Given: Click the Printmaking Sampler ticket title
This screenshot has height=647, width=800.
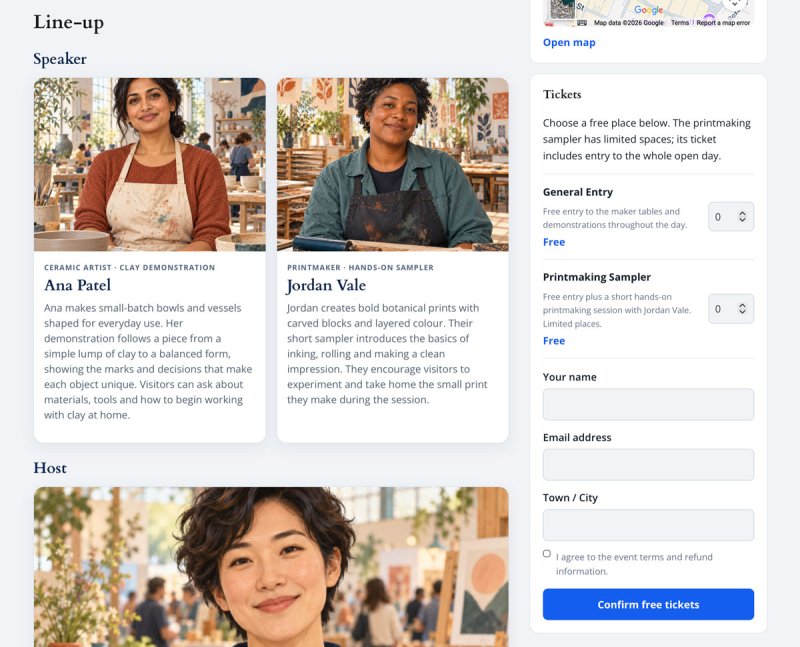Looking at the screenshot, I should click(596, 277).
